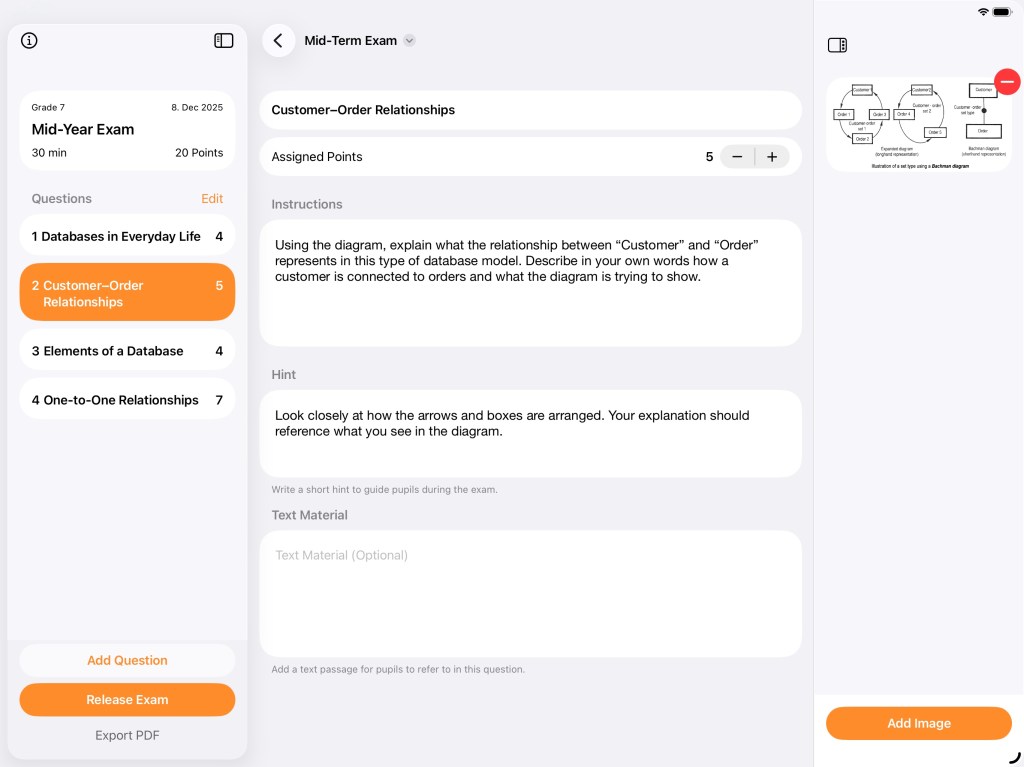Decrease assigned points with minus
Screen dimensions: 1024x767
(738, 157)
